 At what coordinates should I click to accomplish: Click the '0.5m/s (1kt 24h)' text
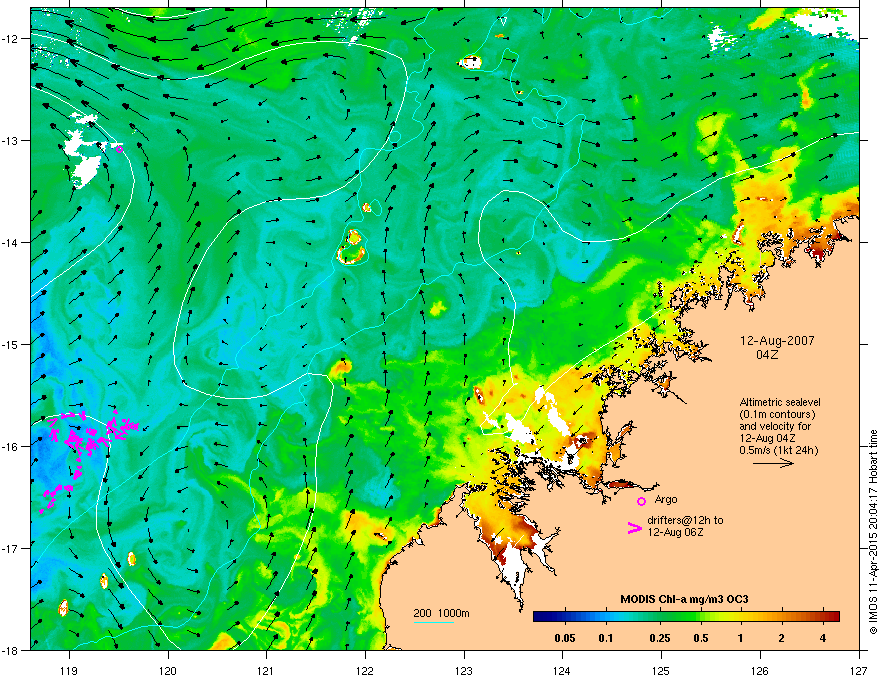[778, 450]
